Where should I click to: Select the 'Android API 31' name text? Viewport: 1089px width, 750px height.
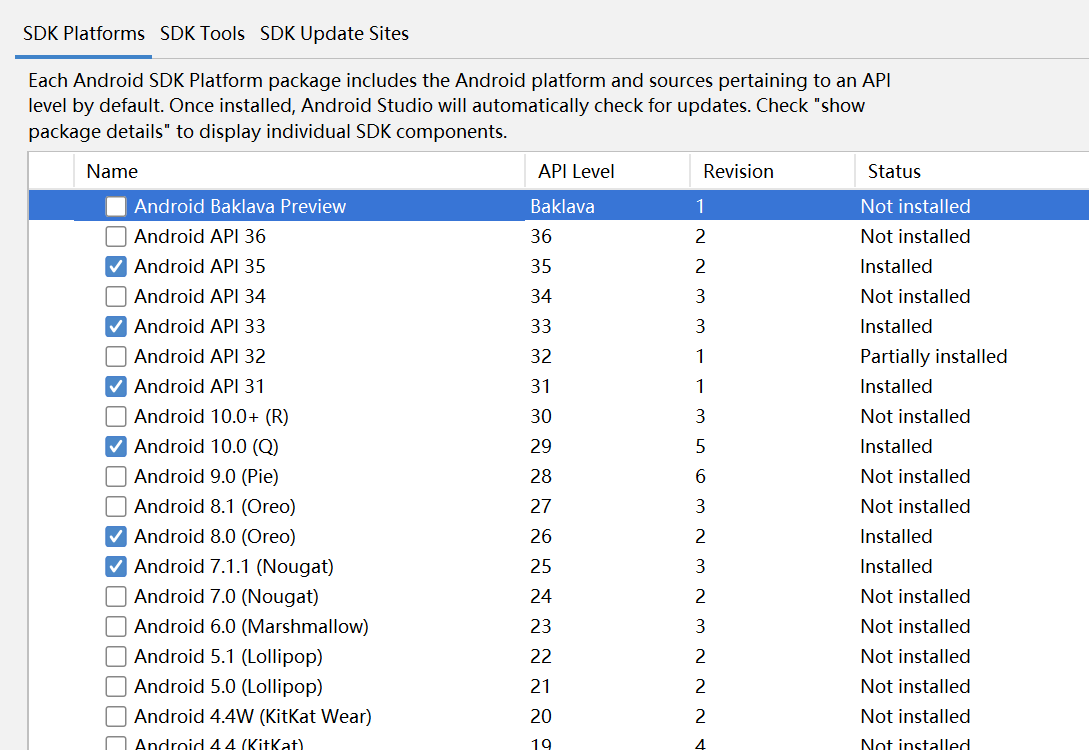[x=199, y=386]
